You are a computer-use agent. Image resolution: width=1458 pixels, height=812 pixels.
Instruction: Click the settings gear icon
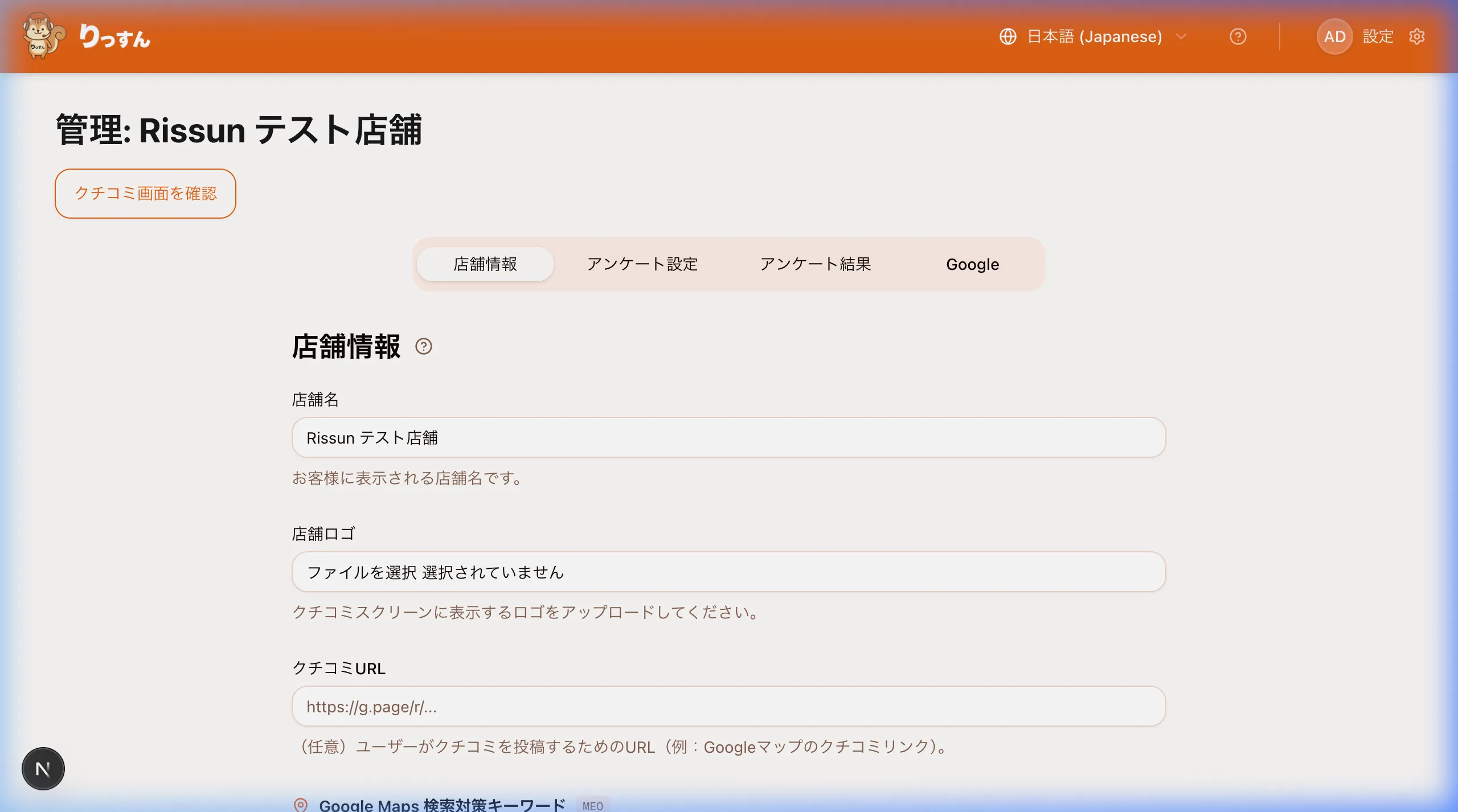pos(1416,36)
